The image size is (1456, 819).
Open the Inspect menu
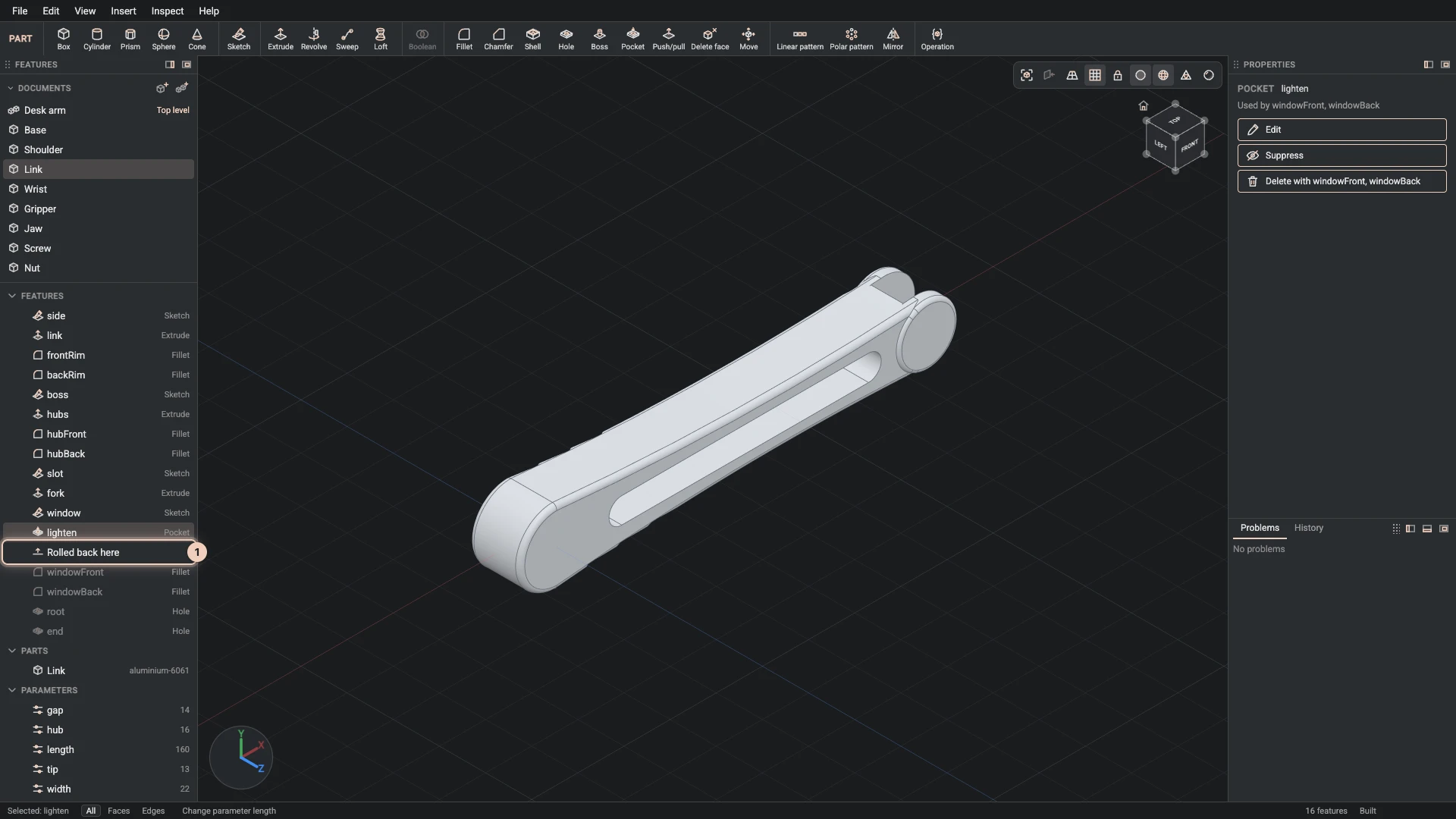168,11
